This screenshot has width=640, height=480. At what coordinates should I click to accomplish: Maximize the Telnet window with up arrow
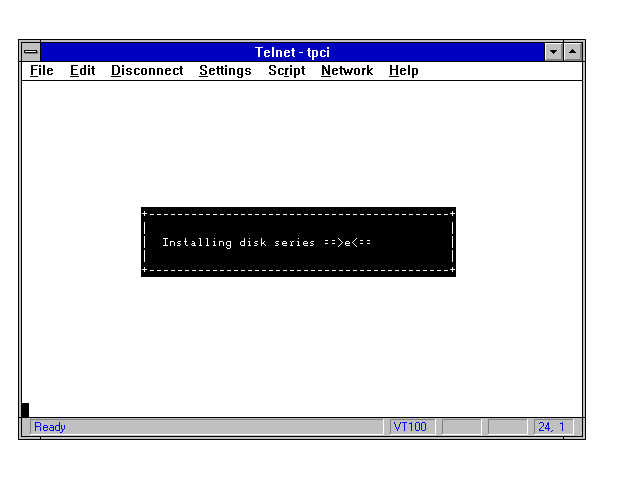click(573, 52)
